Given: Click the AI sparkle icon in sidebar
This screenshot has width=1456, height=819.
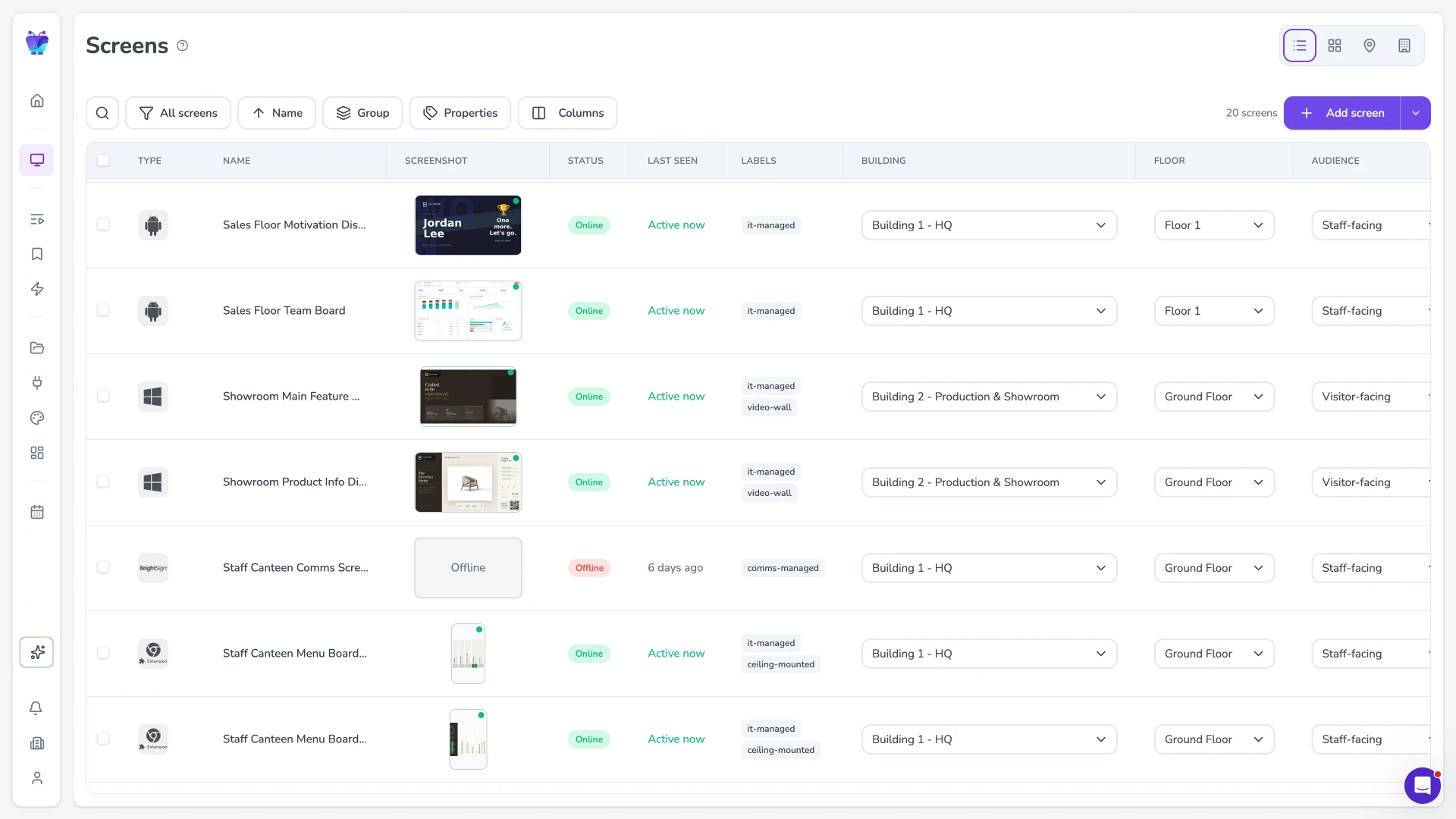Looking at the screenshot, I should (x=36, y=652).
